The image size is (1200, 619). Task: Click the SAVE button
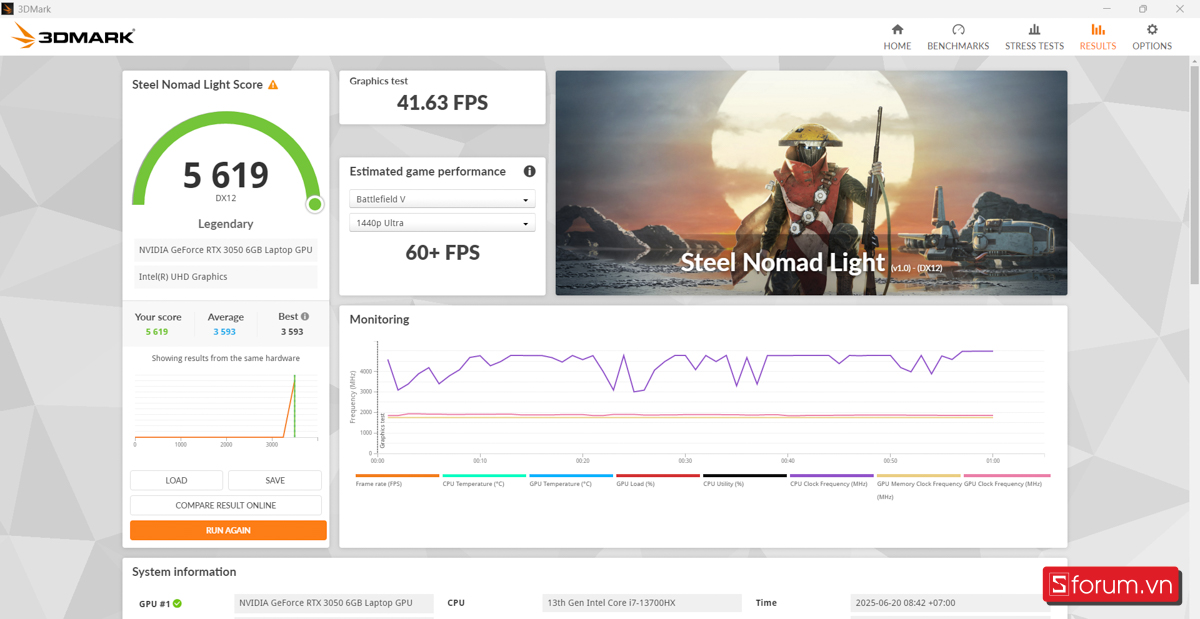(x=275, y=480)
